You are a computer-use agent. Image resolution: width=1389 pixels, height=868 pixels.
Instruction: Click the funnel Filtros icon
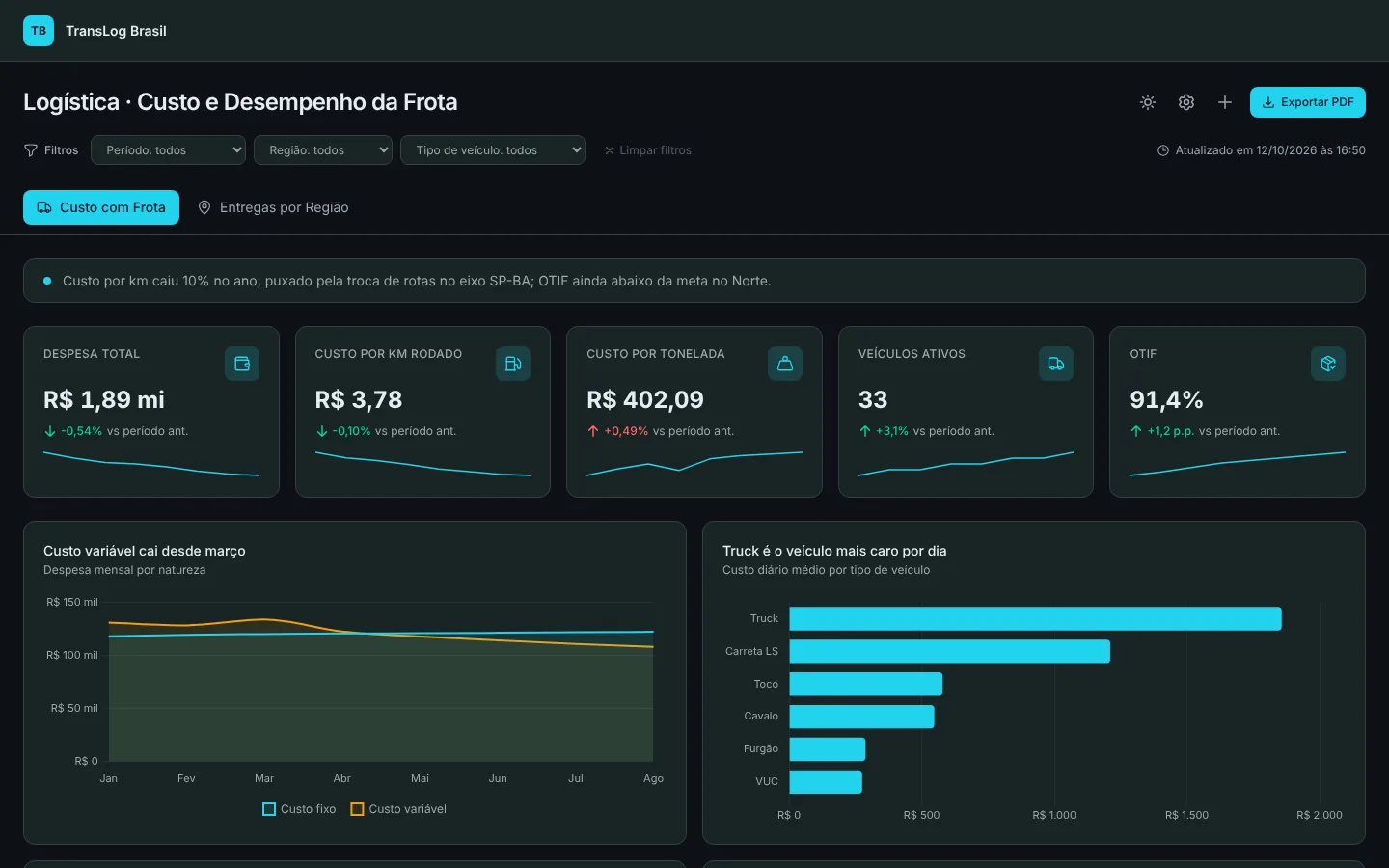(x=31, y=150)
